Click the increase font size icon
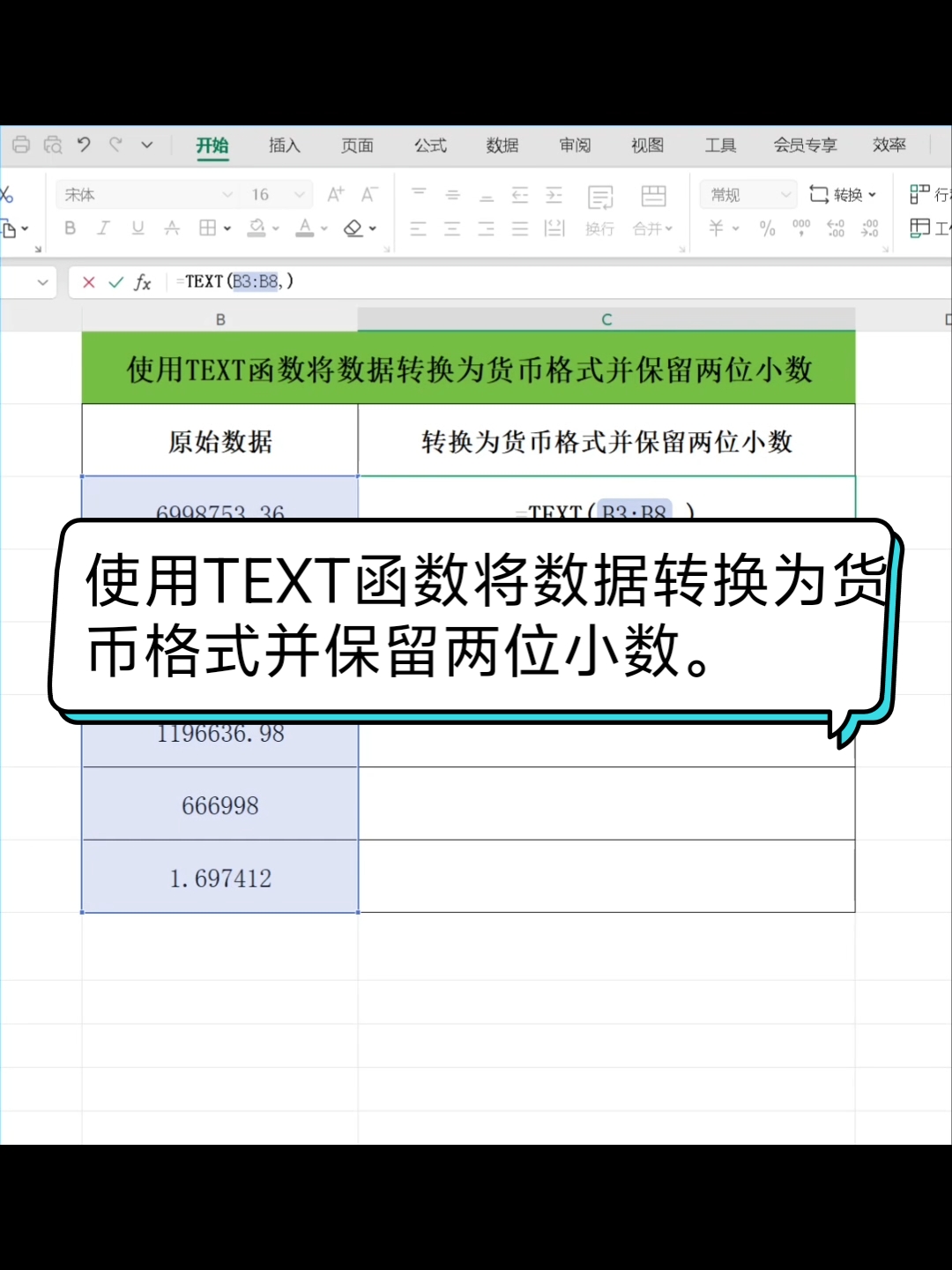 click(x=336, y=194)
